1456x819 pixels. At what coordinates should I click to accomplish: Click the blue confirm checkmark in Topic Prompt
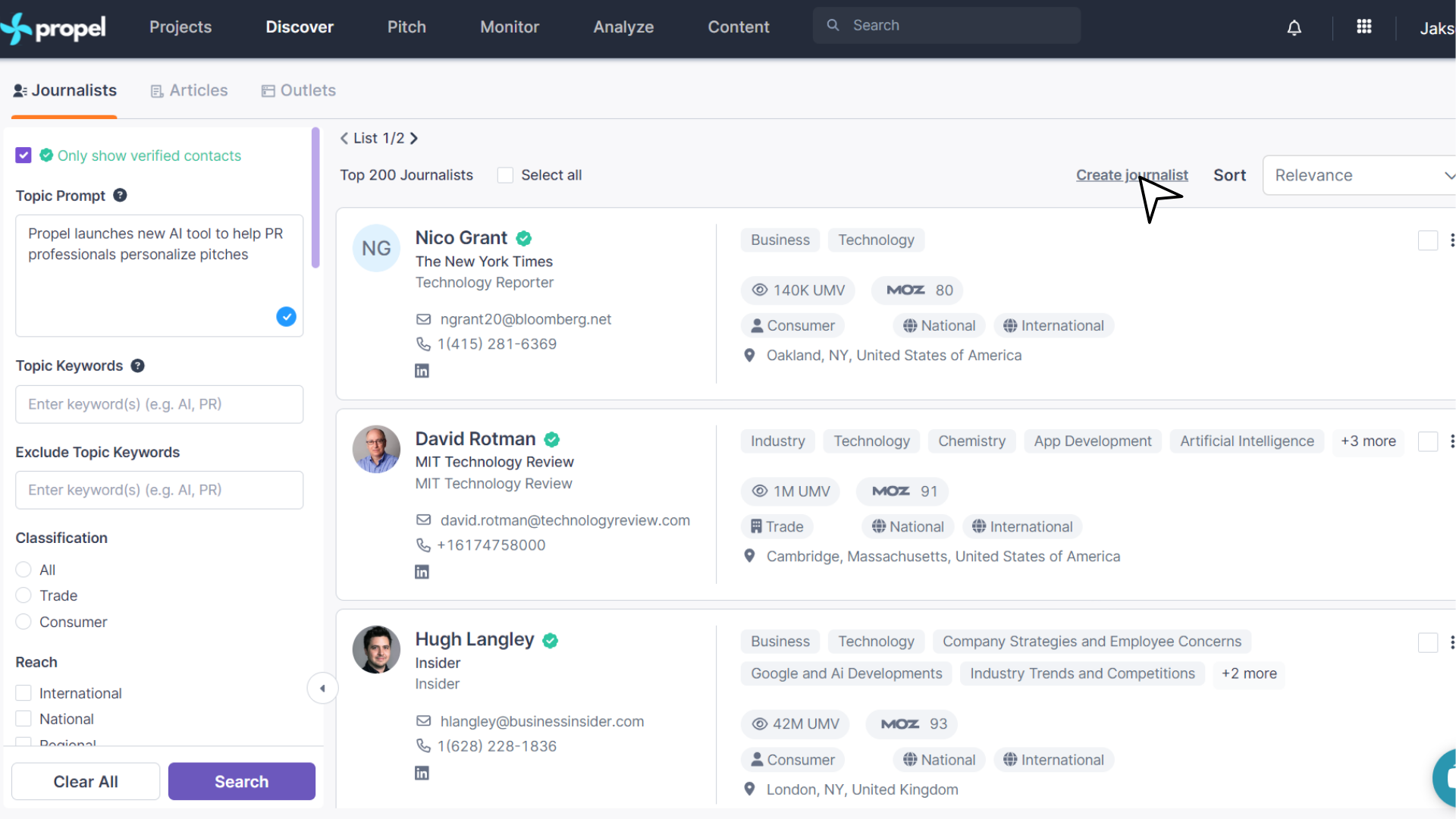point(286,316)
